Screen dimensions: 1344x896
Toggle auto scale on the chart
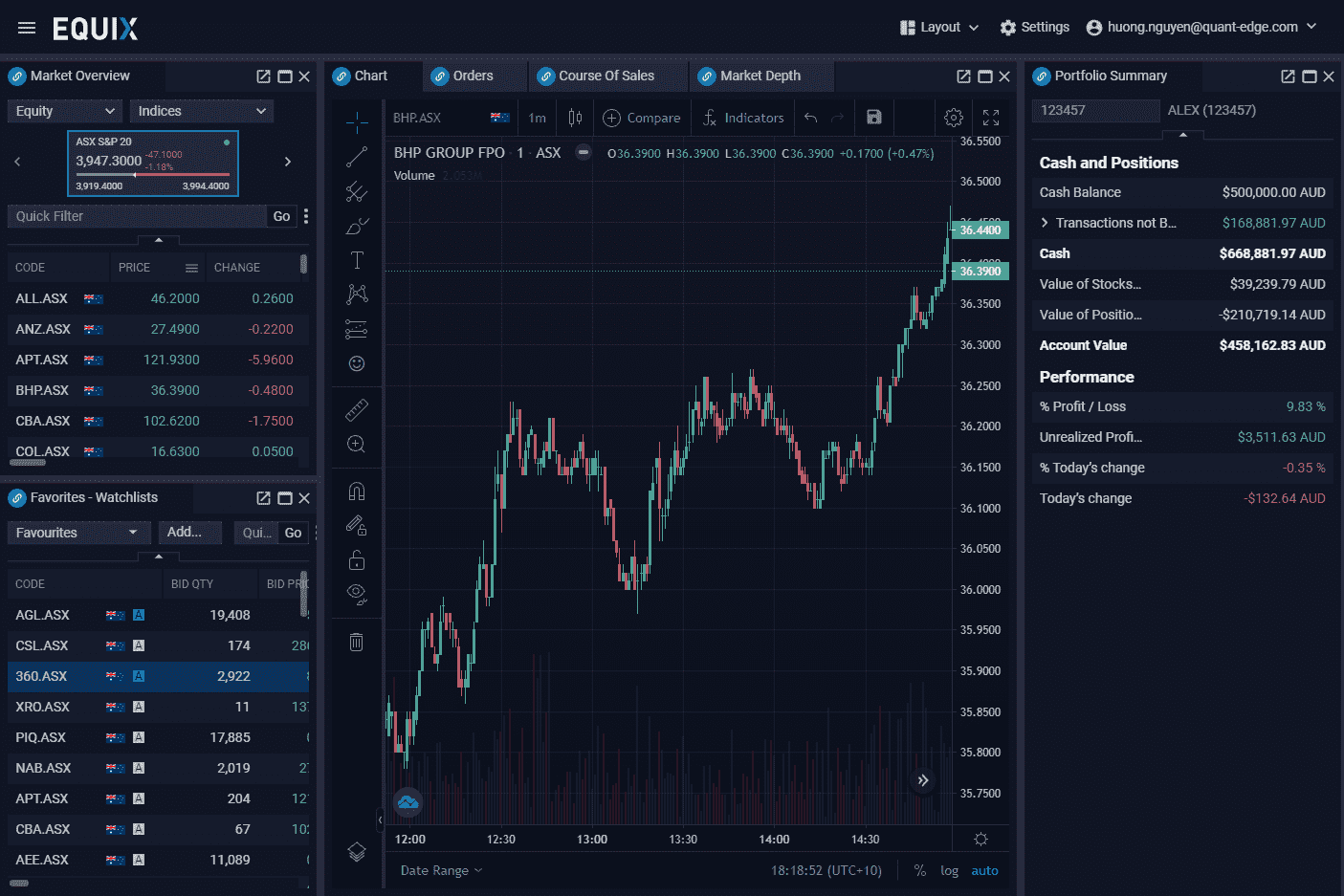point(984,870)
